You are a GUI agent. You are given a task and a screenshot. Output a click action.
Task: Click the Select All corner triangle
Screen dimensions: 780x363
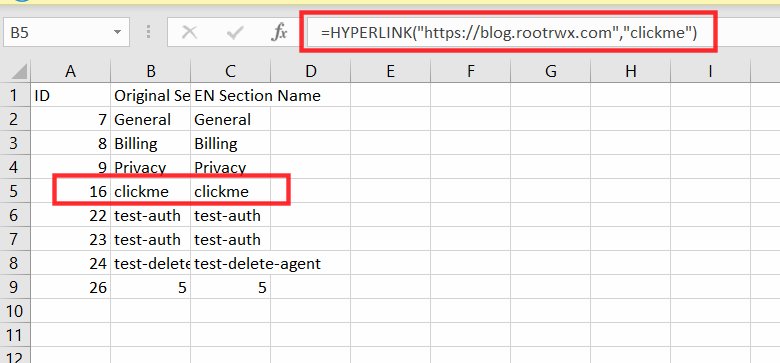pyautogui.click(x=19, y=72)
